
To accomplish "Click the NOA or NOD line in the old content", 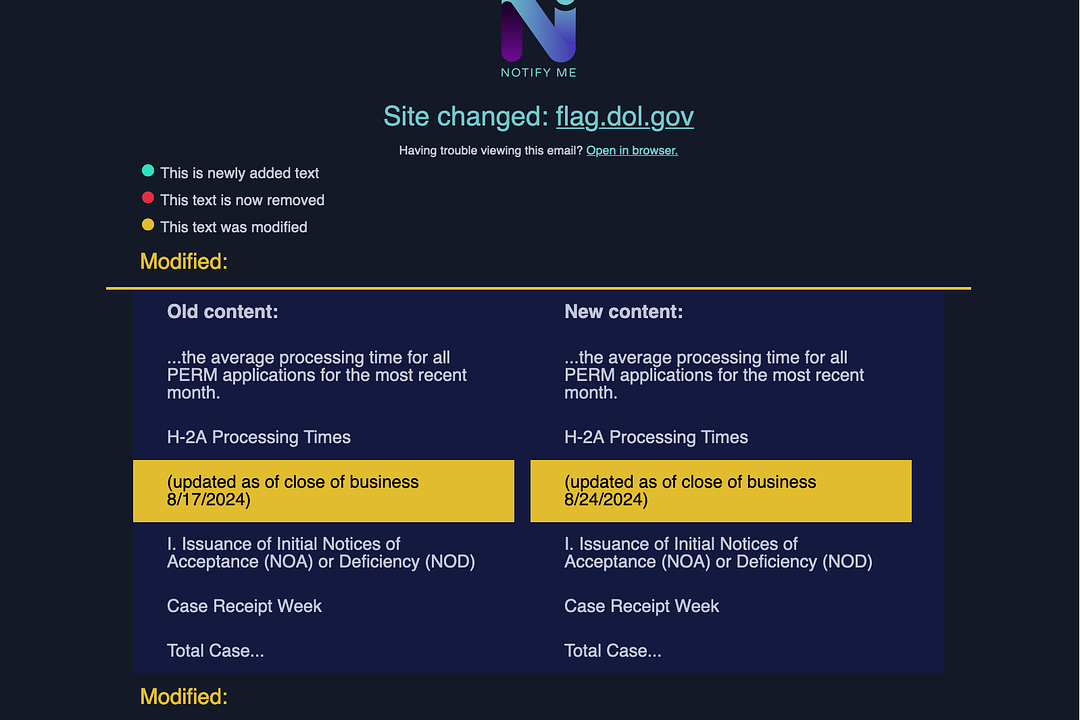I will (x=320, y=562).
